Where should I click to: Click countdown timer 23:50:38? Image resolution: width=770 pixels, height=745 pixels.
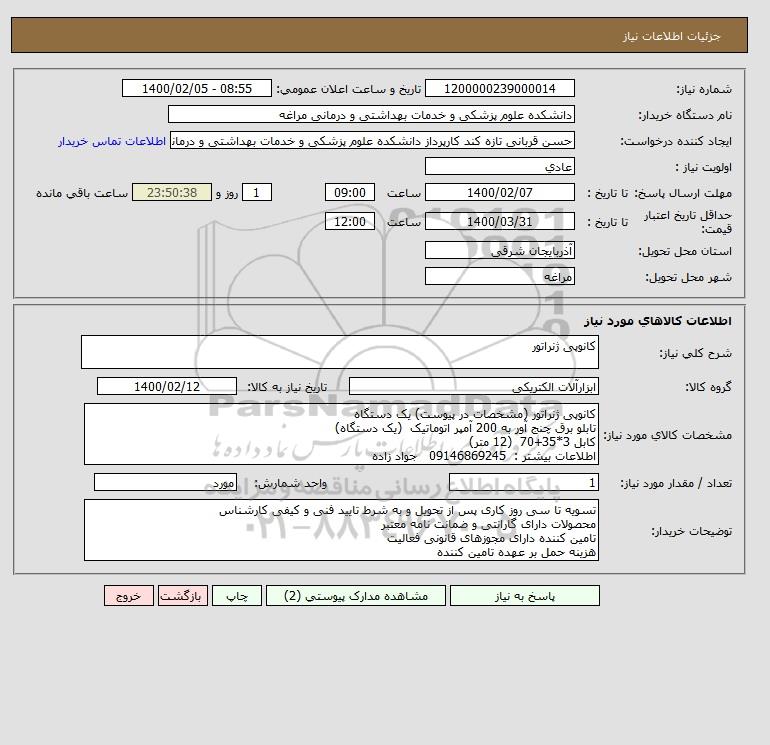point(172,193)
